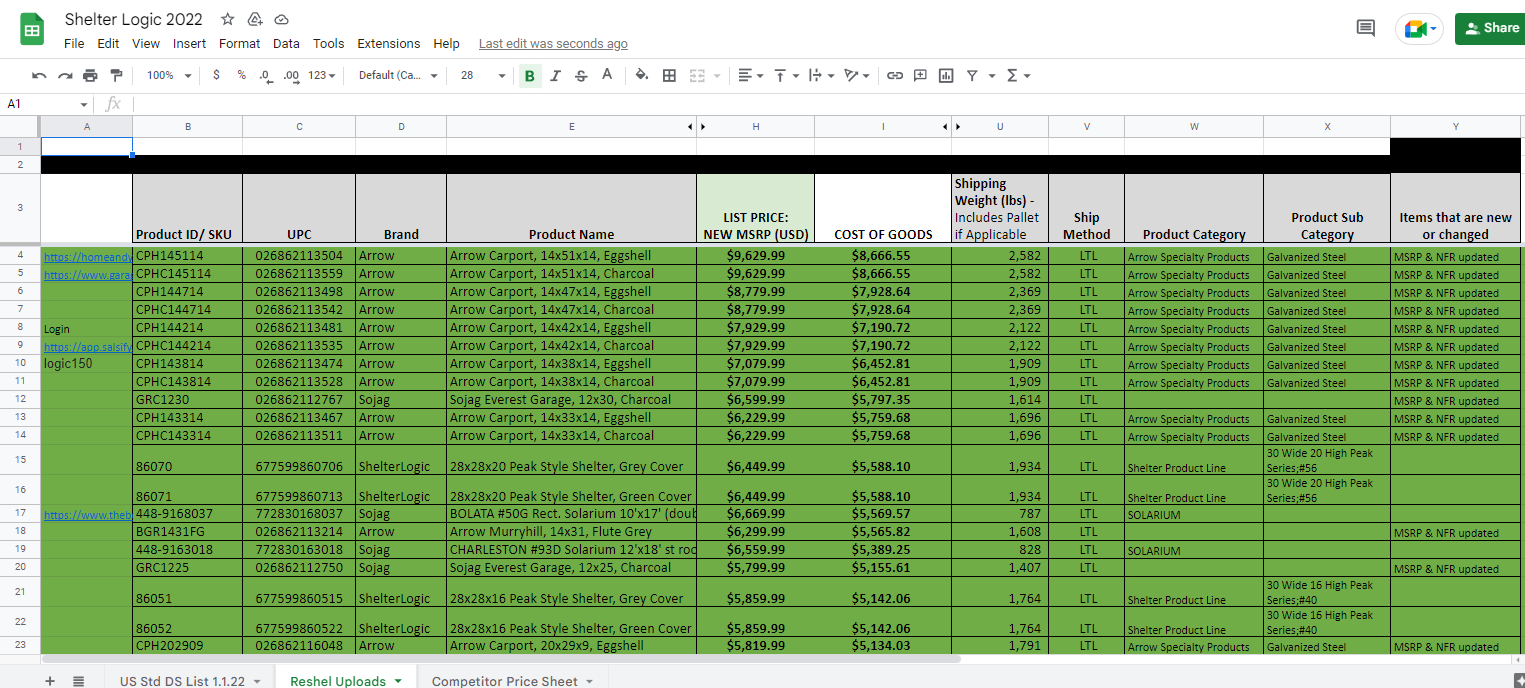Expand hidden columns left of column U

pyautogui.click(x=959, y=127)
